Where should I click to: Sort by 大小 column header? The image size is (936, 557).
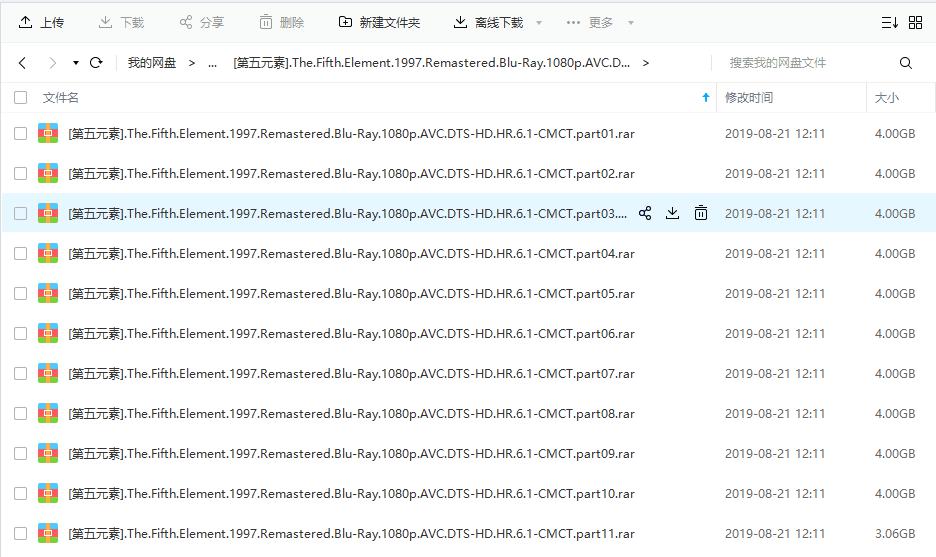(x=886, y=97)
